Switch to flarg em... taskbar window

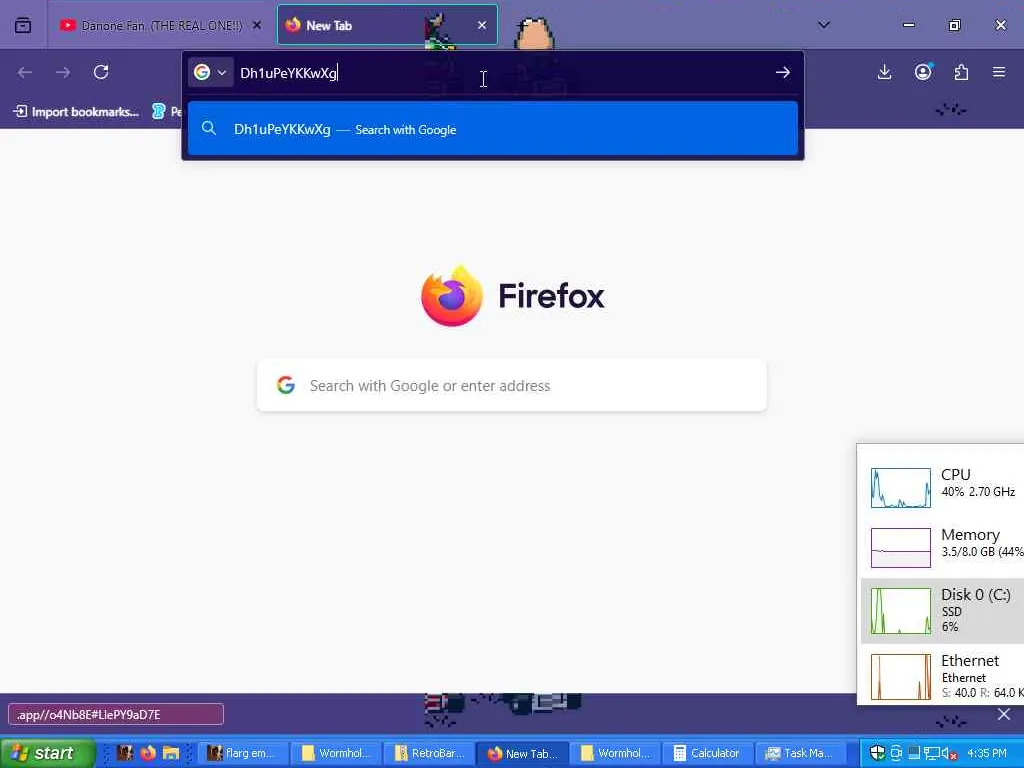242,753
